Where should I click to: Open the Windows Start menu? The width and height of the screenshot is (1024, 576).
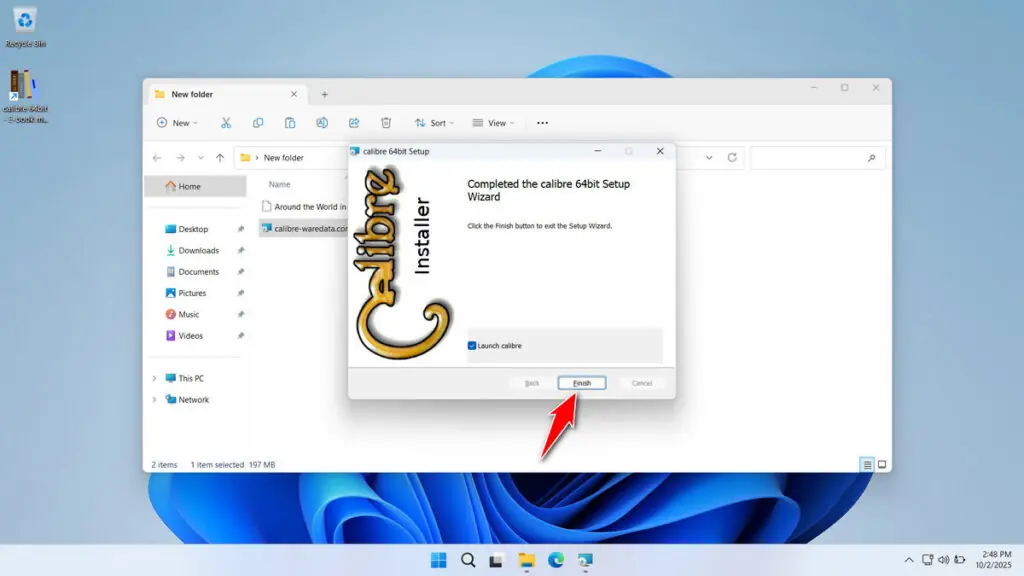438,560
